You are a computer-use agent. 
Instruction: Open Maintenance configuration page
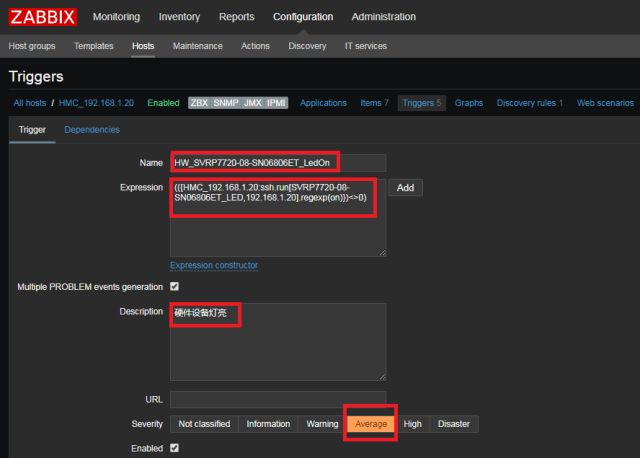pos(198,46)
